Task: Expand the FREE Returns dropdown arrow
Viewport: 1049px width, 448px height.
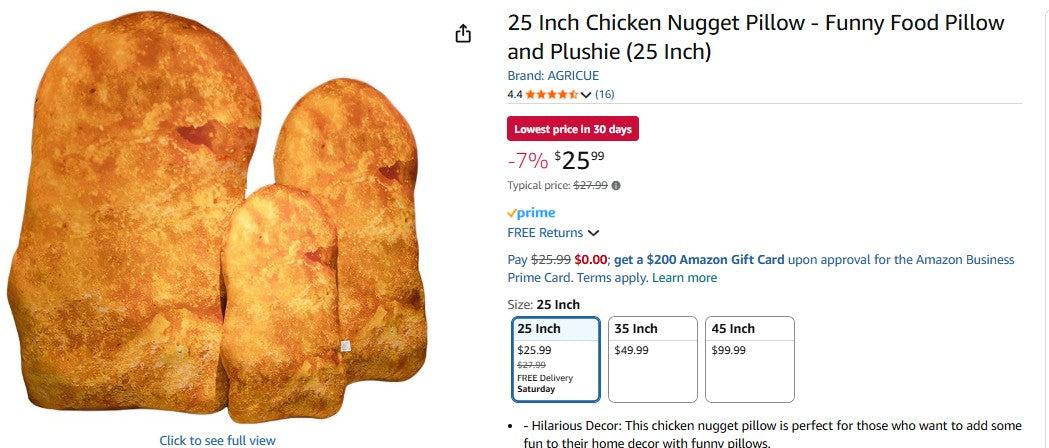Action: pos(593,233)
